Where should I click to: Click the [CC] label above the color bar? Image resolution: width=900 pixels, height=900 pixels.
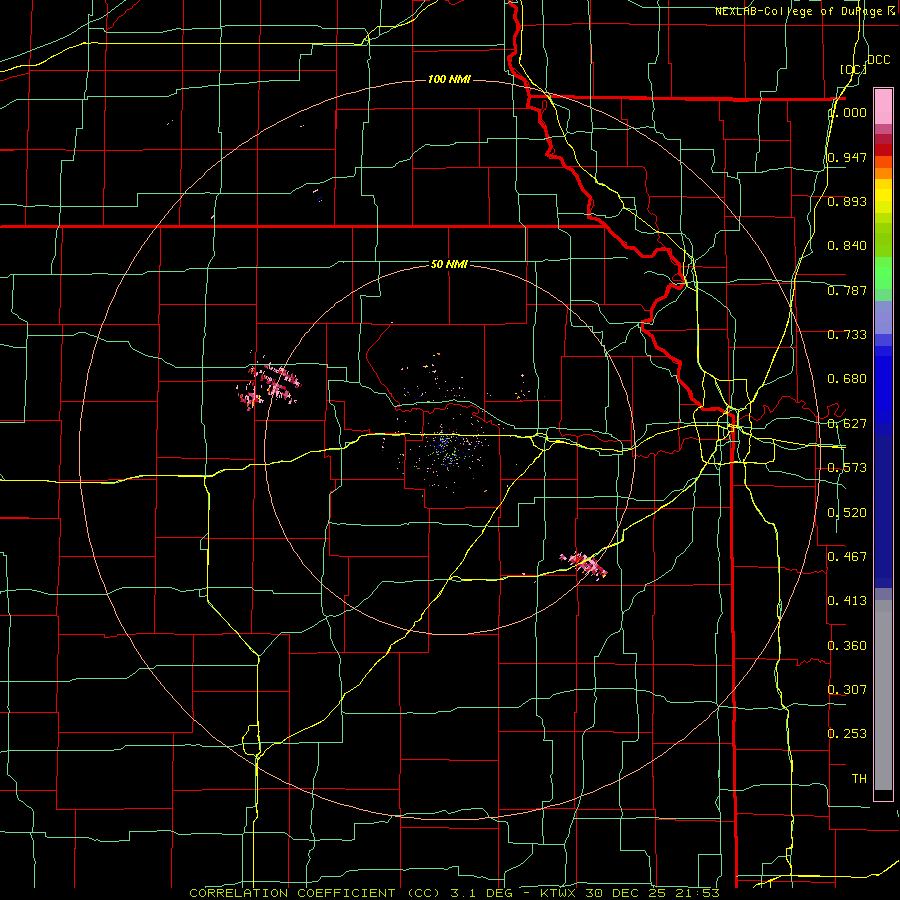[853, 69]
